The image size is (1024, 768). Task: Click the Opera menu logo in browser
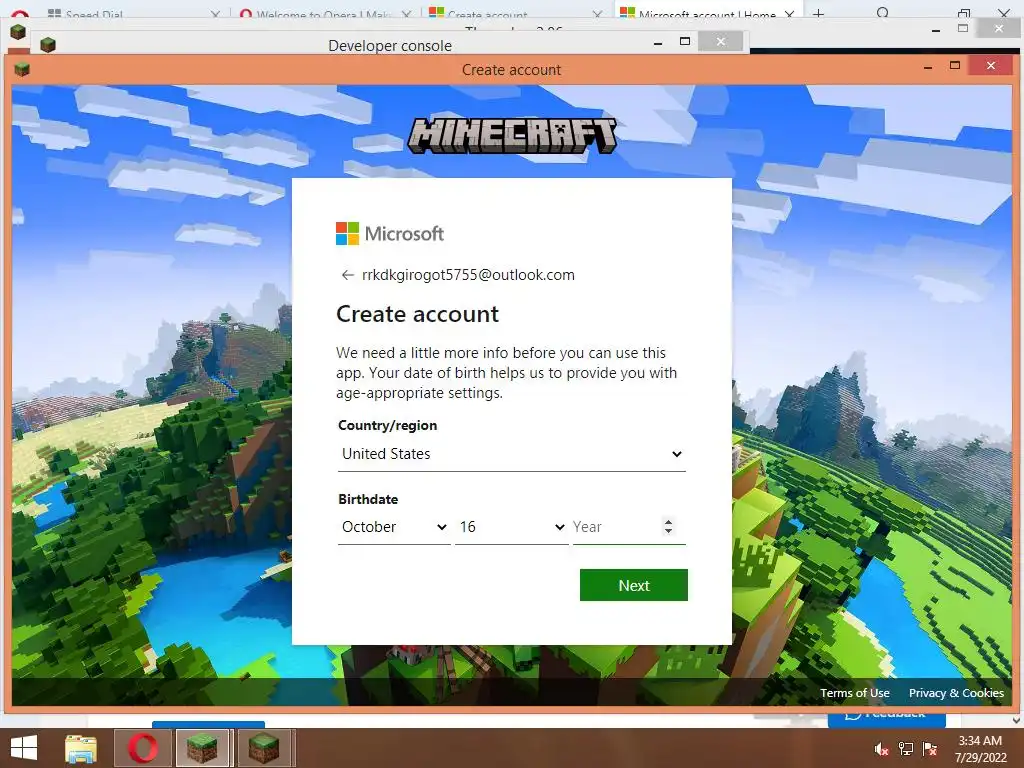(x=19, y=14)
